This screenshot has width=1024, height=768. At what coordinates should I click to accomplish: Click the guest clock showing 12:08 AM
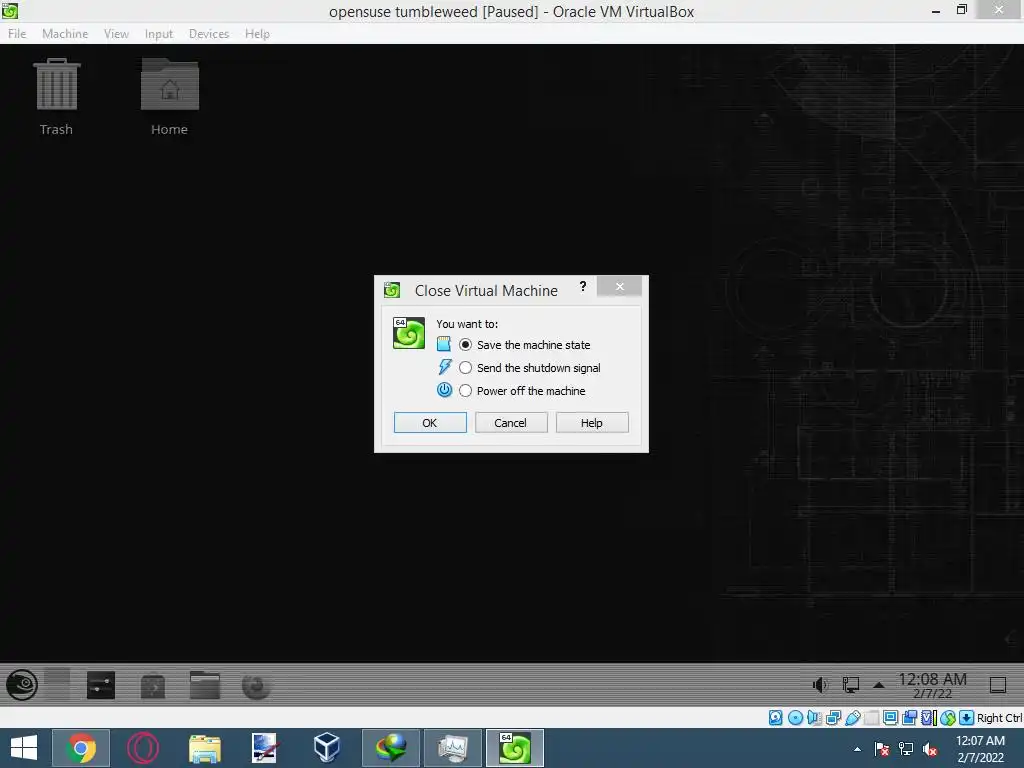pyautogui.click(x=933, y=685)
